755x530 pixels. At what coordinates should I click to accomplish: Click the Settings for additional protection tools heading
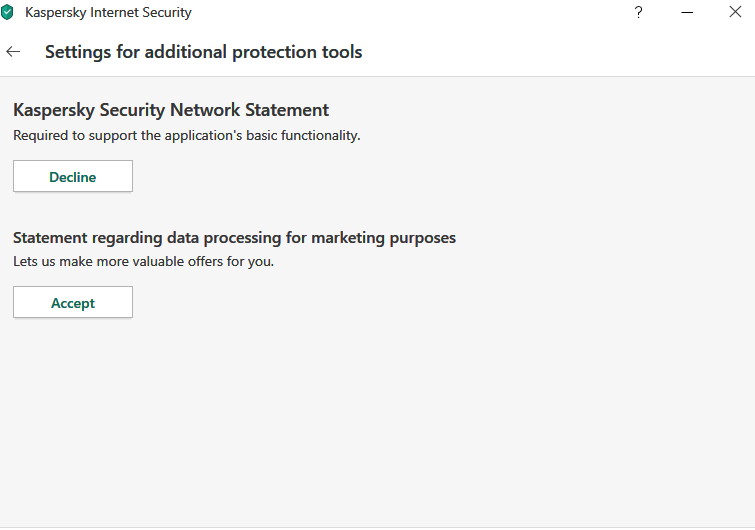click(203, 52)
